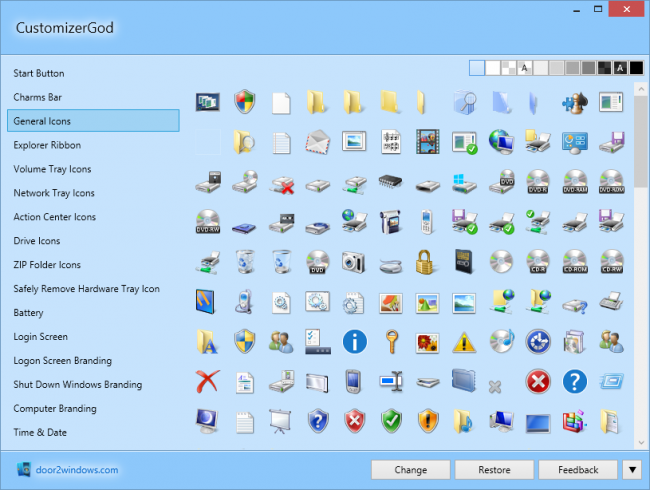Open the Start Button section
650x490 pixels.
pyautogui.click(x=39, y=73)
